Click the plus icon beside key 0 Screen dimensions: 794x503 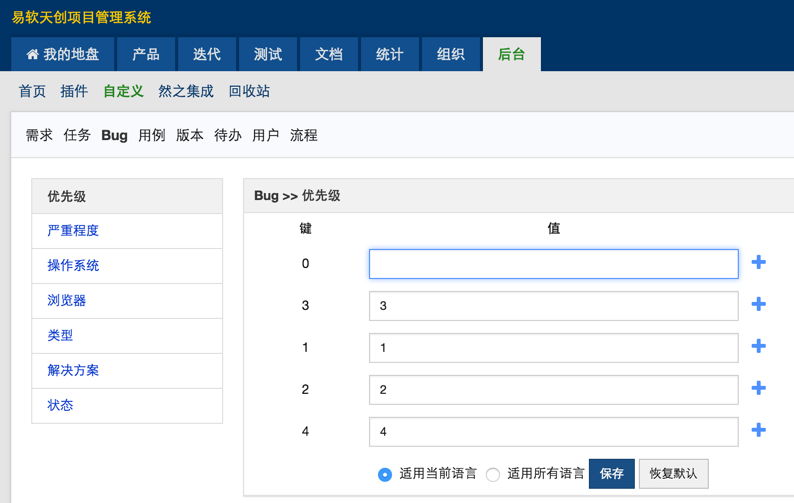(x=758, y=262)
